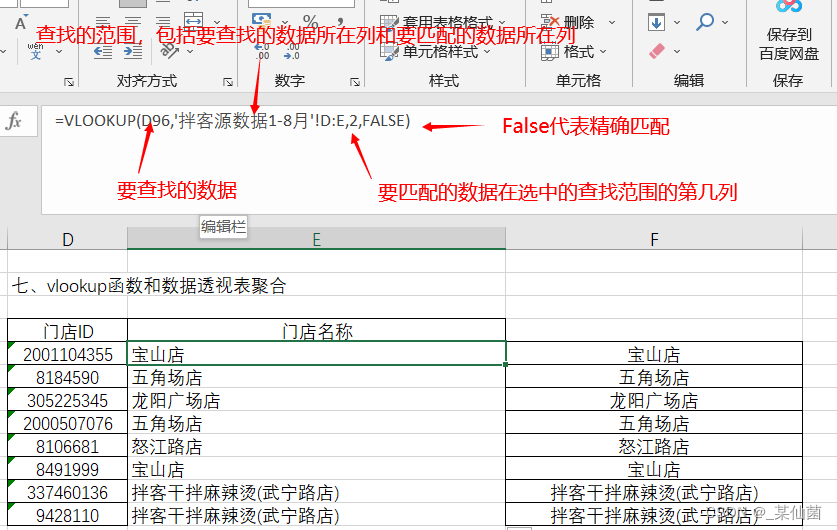Select cell with ID 9428110
Image resolution: width=837 pixels, height=530 pixels.
67,515
